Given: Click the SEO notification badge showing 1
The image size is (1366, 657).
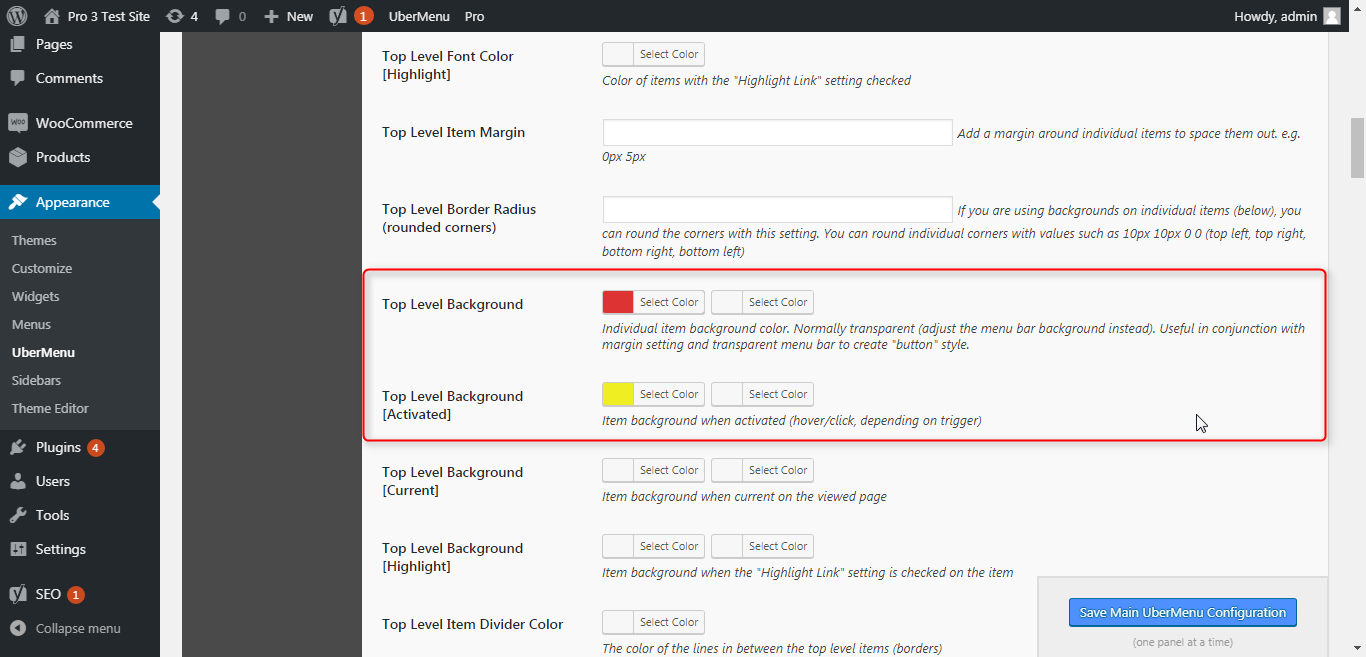Looking at the screenshot, I should (x=76, y=594).
